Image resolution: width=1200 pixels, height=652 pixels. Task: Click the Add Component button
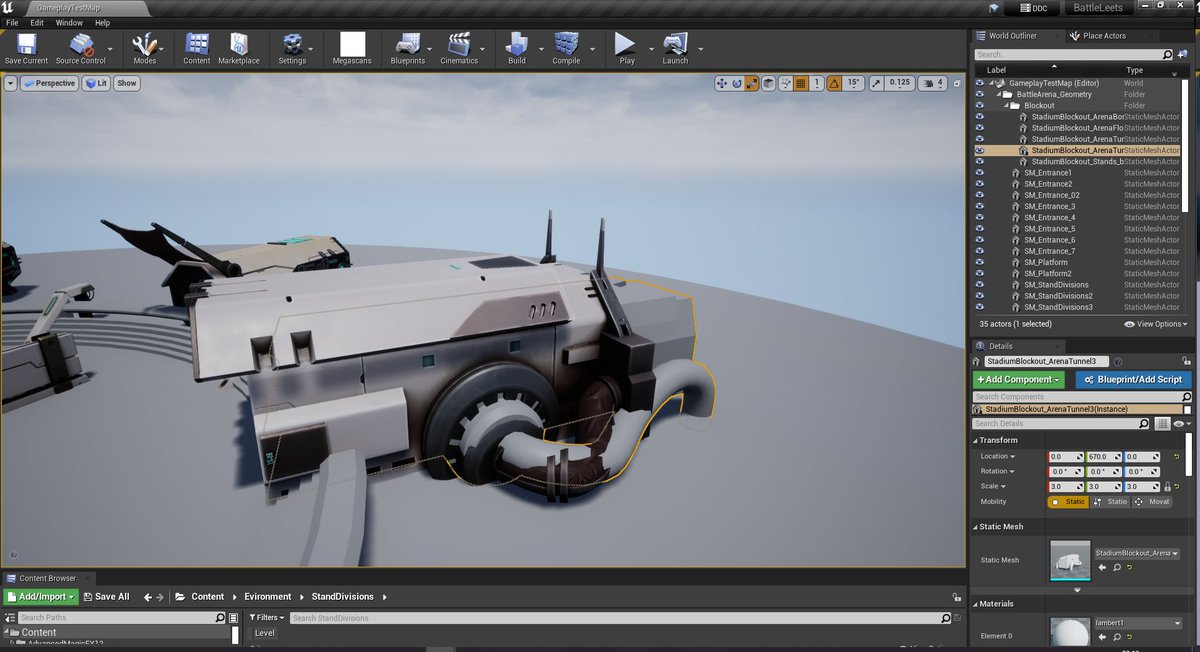point(1018,380)
